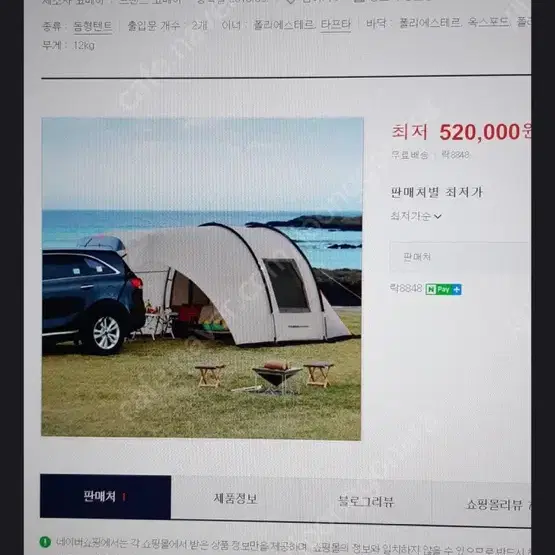Click the 옥스포드 floor material link

point(488,23)
